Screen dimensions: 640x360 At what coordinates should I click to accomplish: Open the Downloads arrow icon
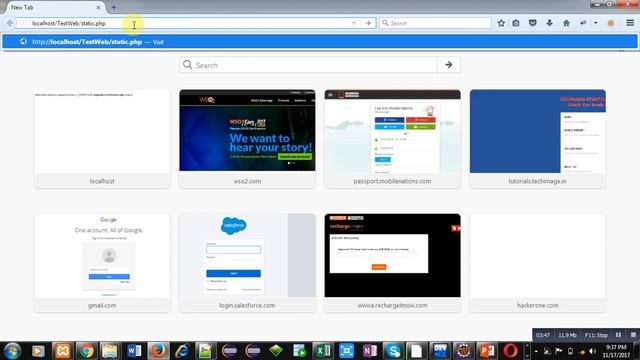click(549, 23)
